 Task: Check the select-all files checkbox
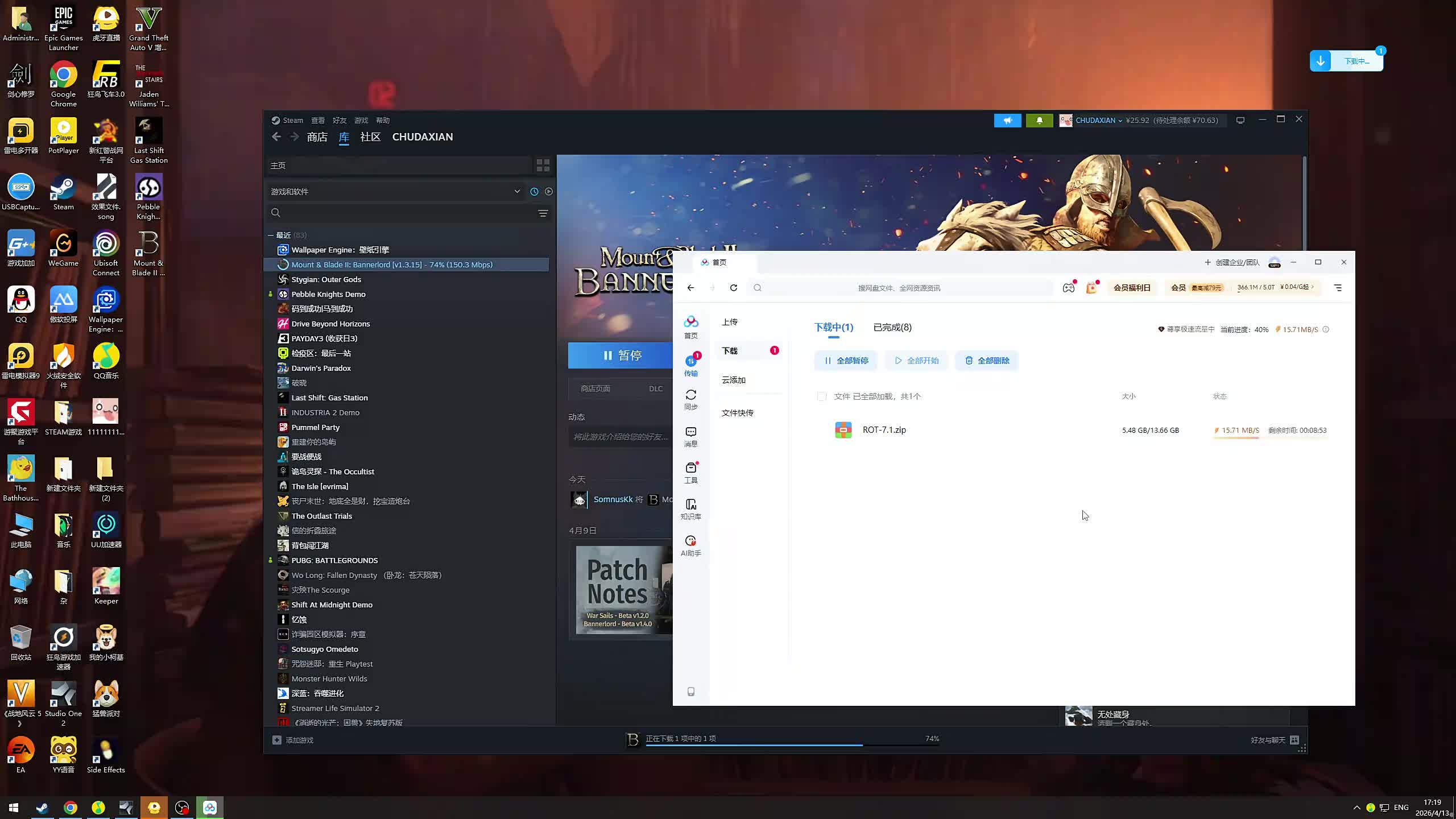(x=821, y=396)
